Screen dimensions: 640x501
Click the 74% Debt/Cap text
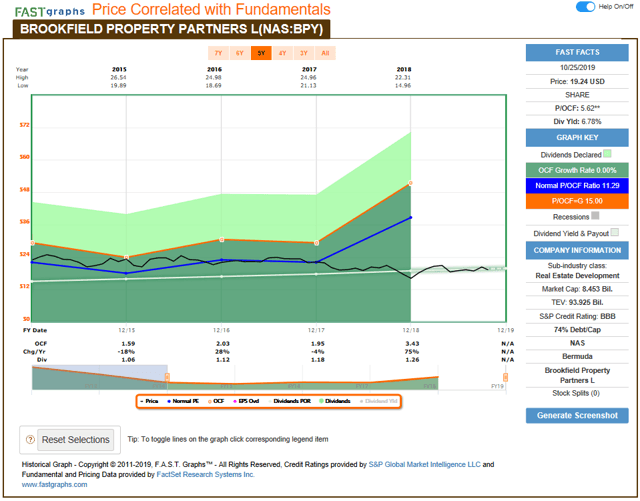tap(577, 330)
